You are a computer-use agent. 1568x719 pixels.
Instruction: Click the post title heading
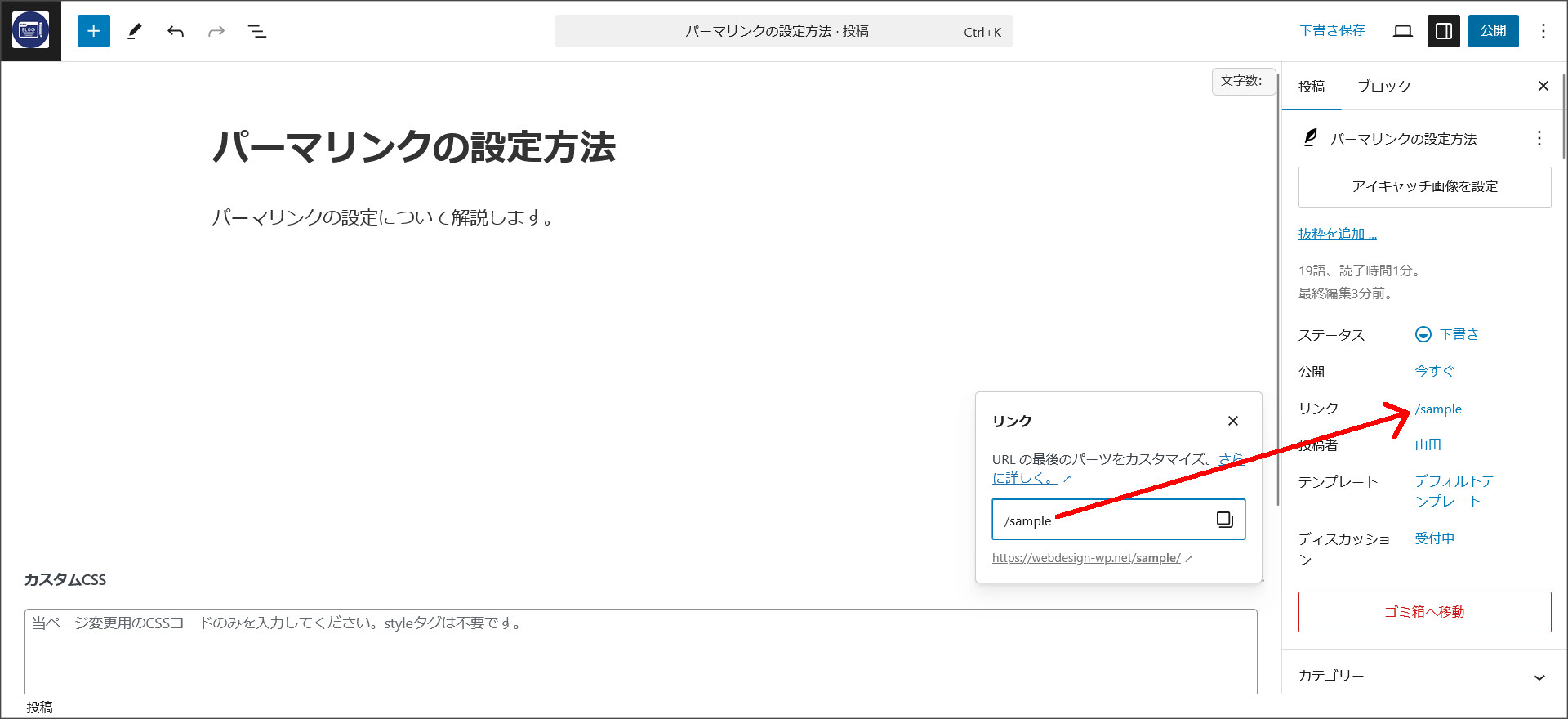pyautogui.click(x=414, y=148)
